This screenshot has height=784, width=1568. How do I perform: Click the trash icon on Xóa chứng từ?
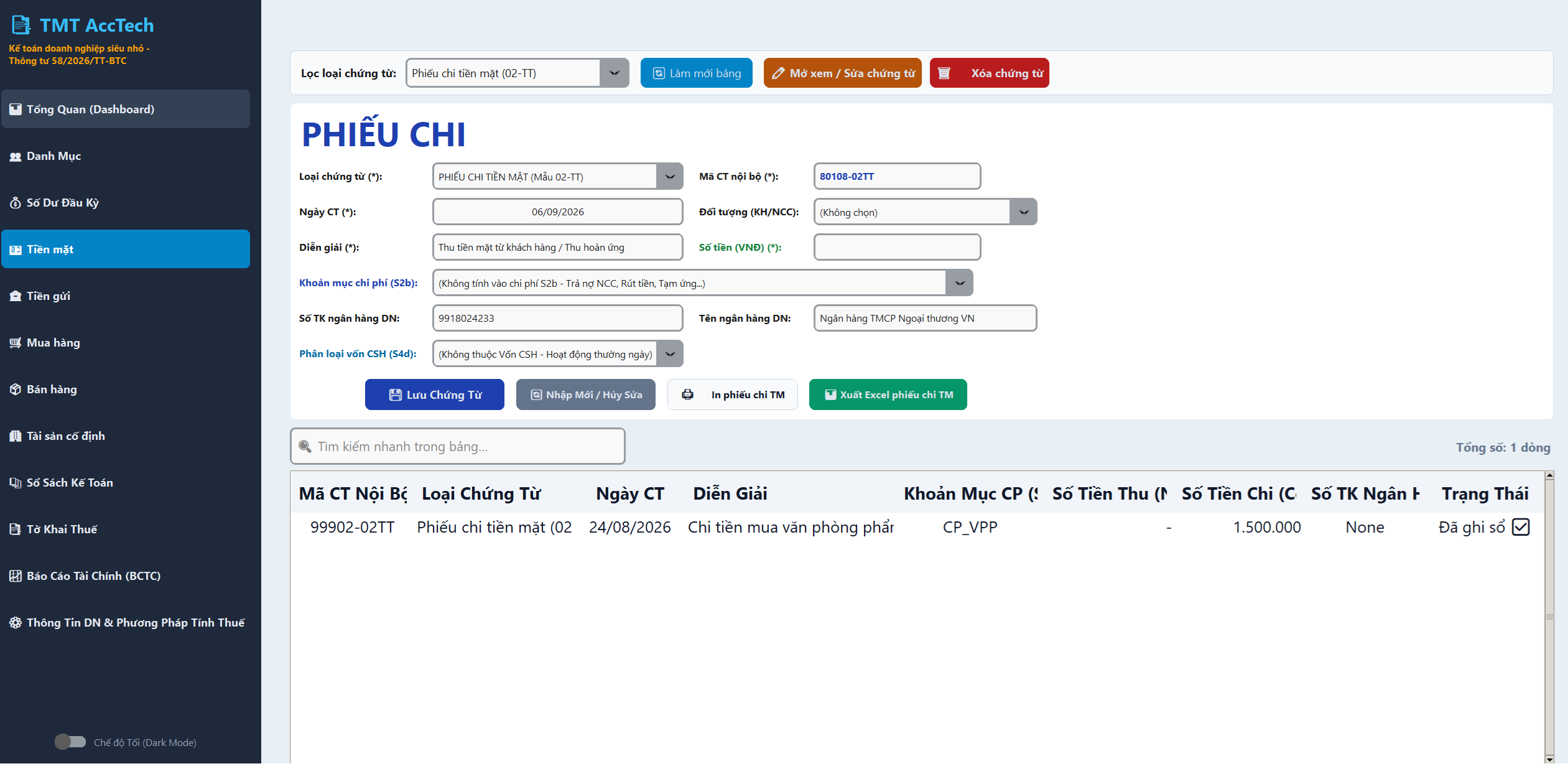coord(944,73)
